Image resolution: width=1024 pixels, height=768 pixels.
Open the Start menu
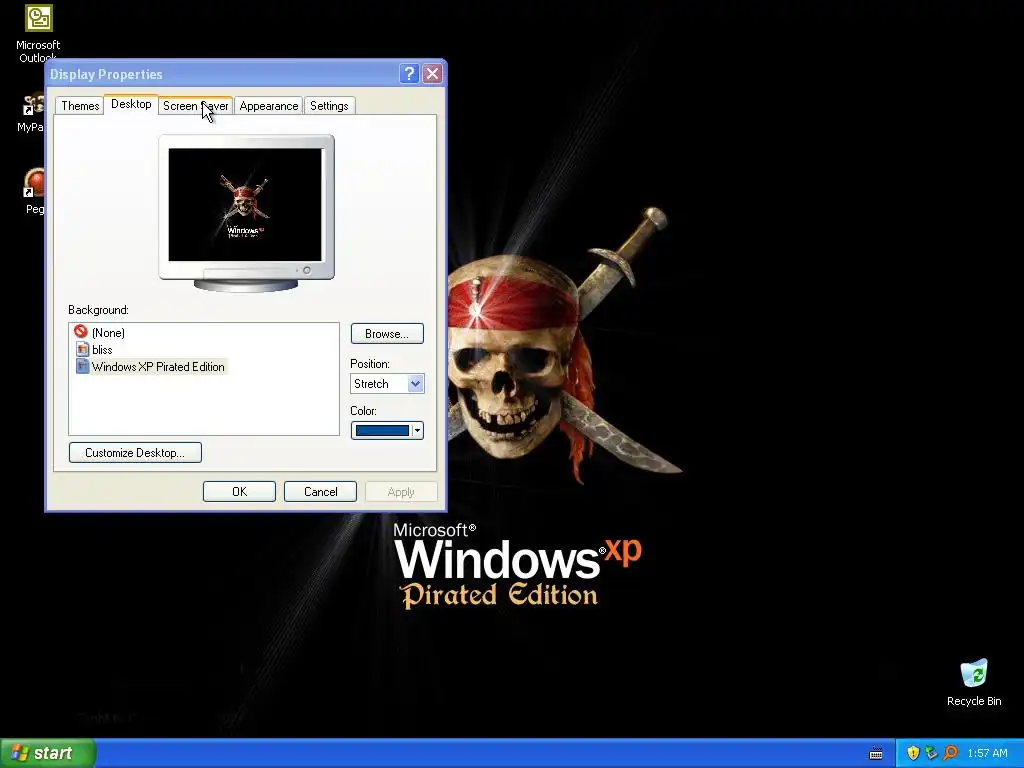pyautogui.click(x=48, y=753)
